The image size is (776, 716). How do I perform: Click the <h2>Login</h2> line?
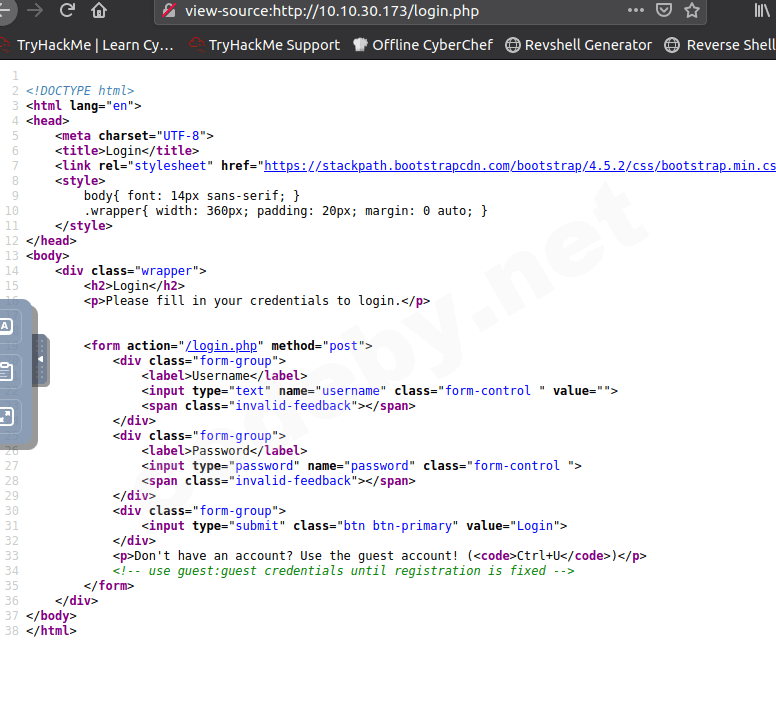pyautogui.click(x=134, y=286)
